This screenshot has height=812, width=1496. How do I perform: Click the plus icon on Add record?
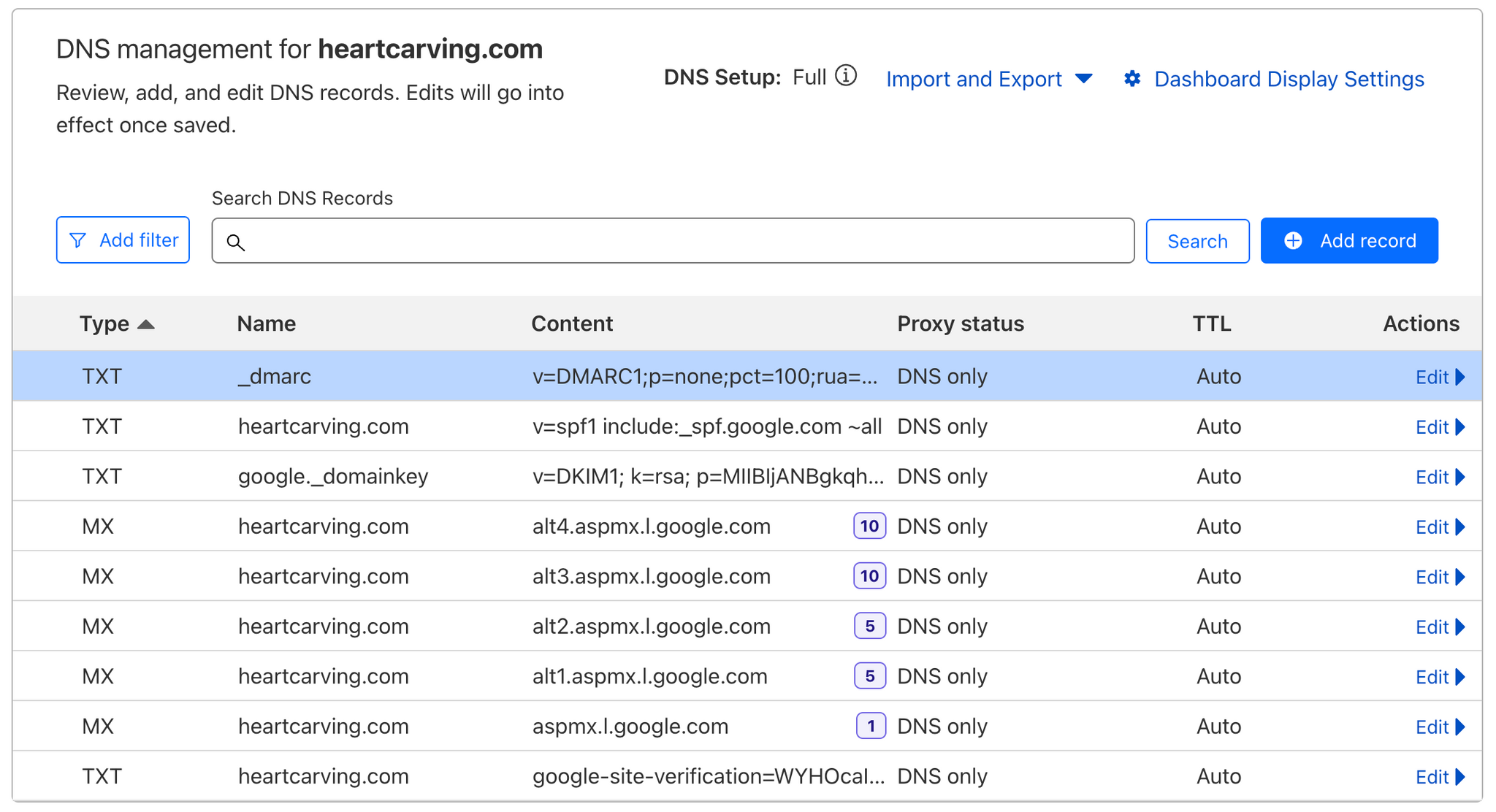point(1293,241)
